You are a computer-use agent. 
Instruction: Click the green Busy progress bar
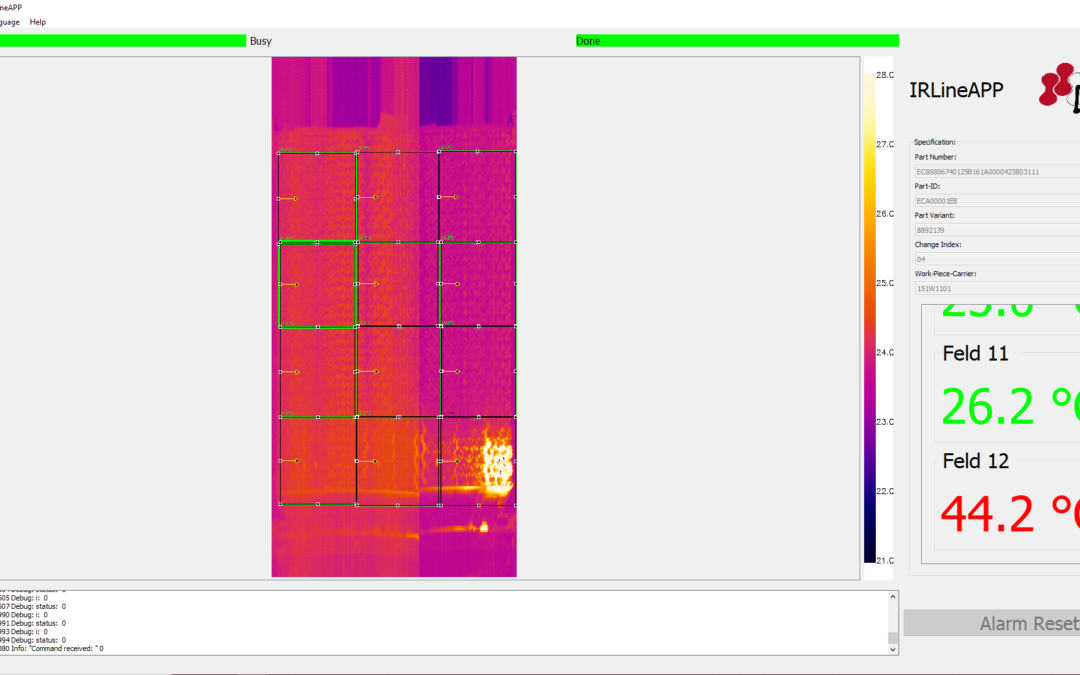point(123,41)
